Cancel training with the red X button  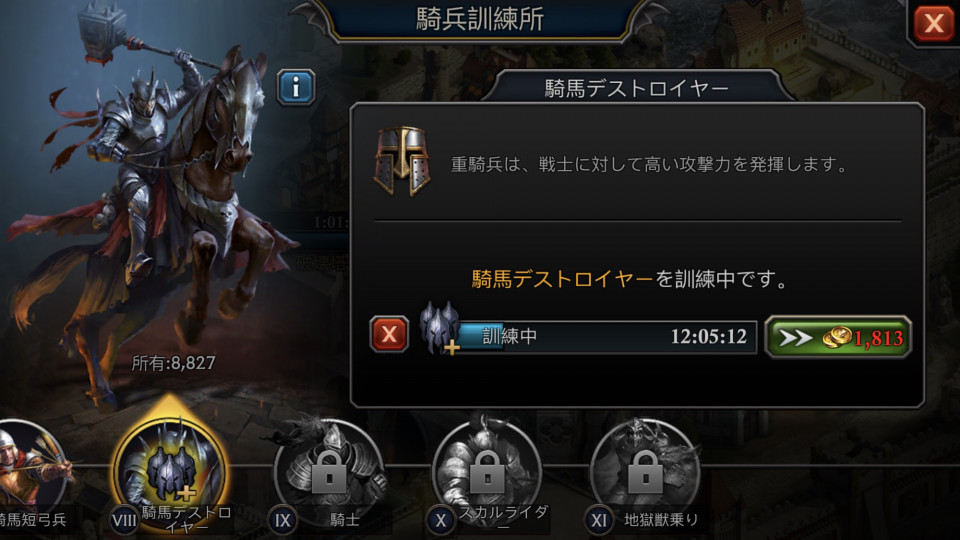click(x=389, y=334)
